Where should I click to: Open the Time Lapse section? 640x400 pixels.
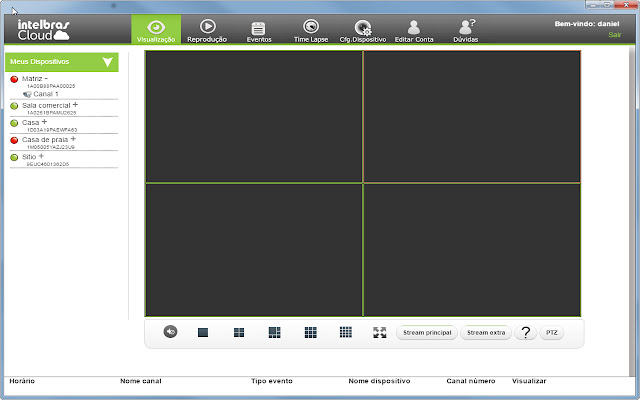point(310,30)
